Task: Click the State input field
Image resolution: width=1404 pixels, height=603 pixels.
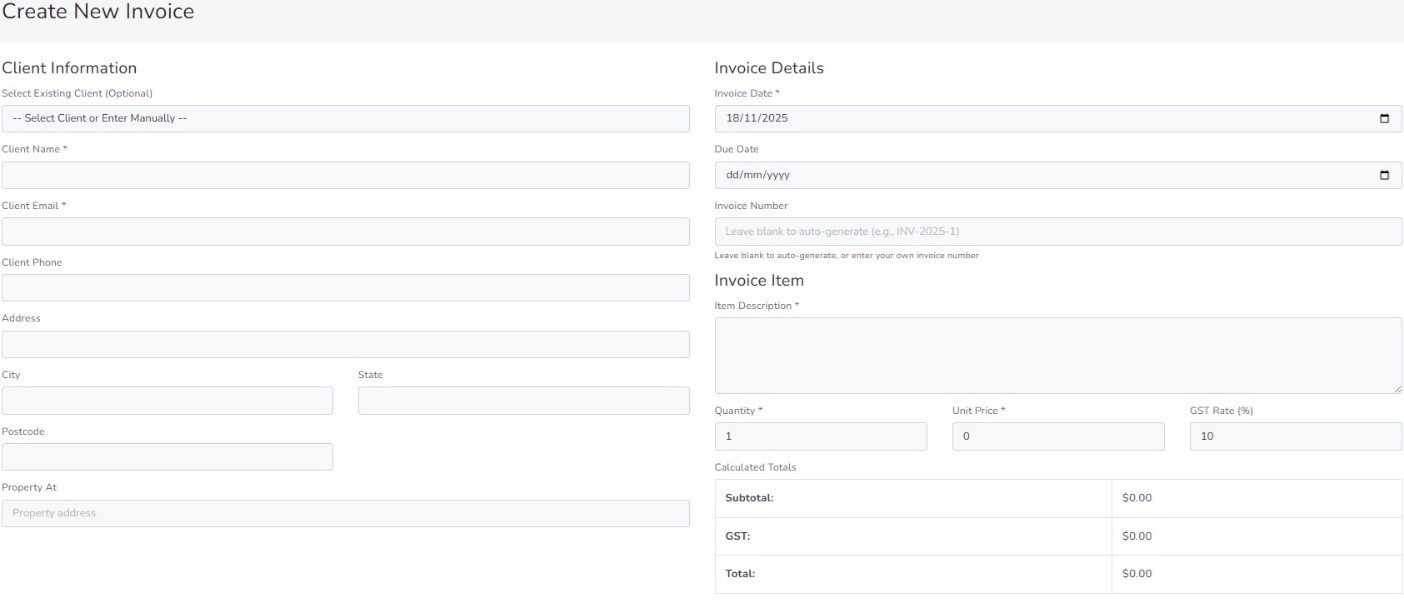Action: (x=523, y=401)
